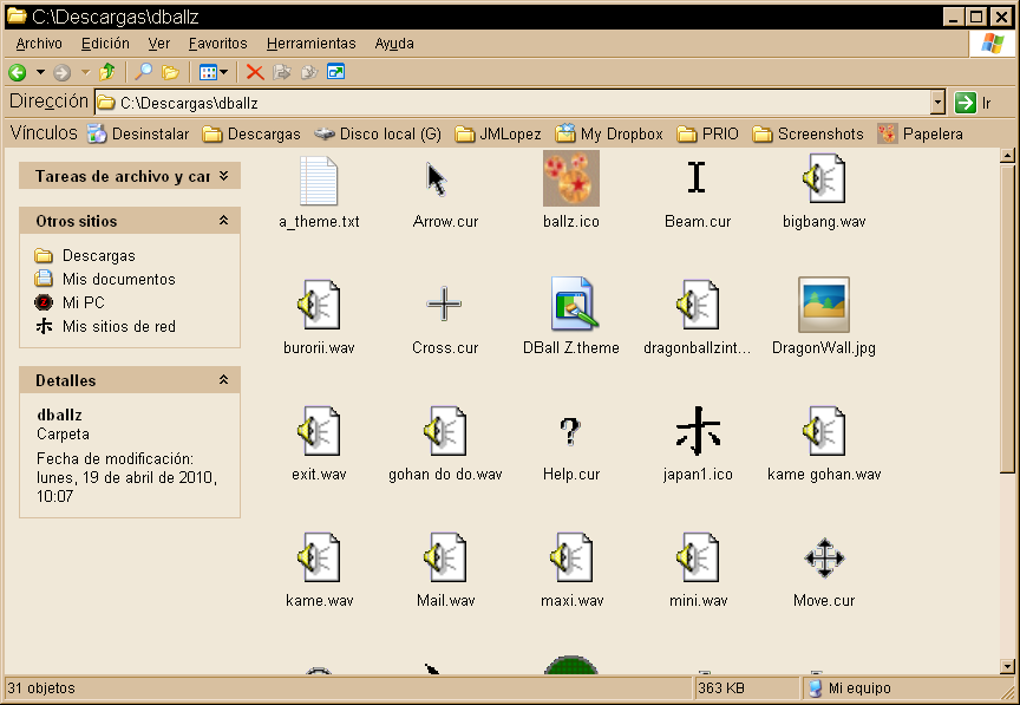Open Papelera in the Vínculos bar
1020x705 pixels.
click(920, 134)
